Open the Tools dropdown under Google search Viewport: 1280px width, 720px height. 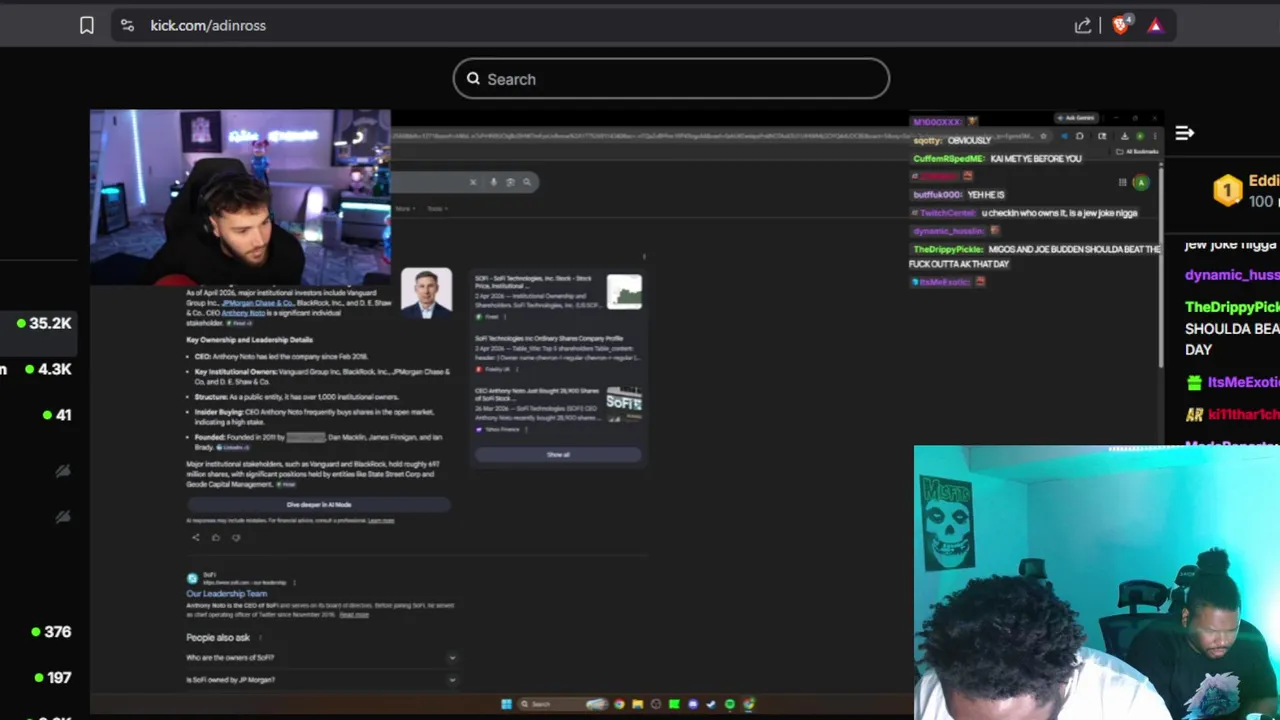437,209
